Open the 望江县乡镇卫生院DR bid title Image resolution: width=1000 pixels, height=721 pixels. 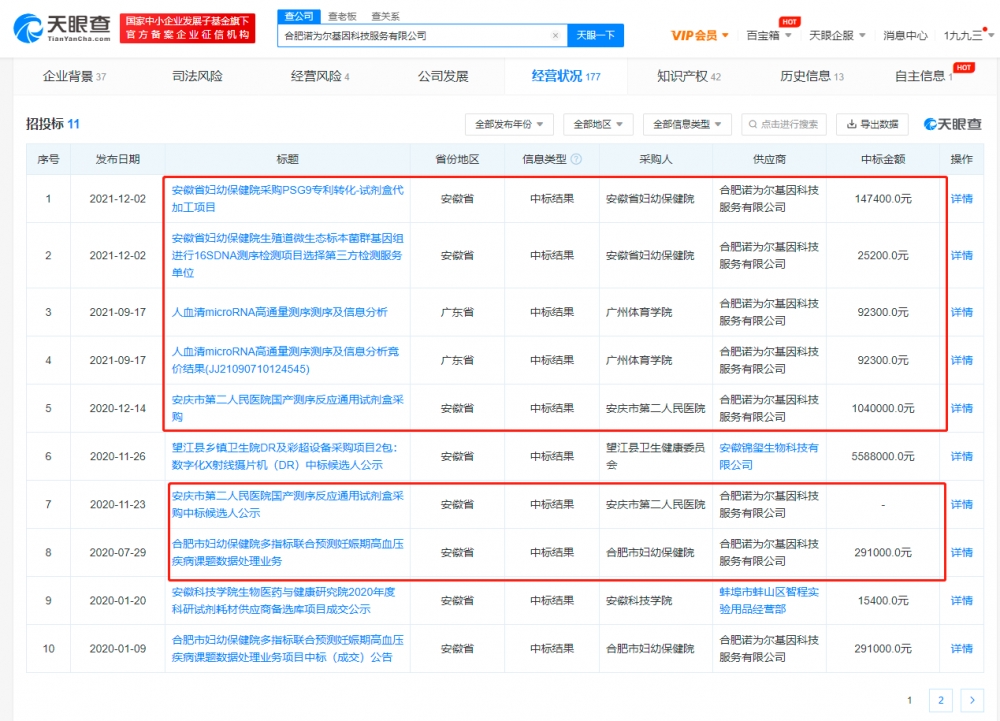coord(284,456)
